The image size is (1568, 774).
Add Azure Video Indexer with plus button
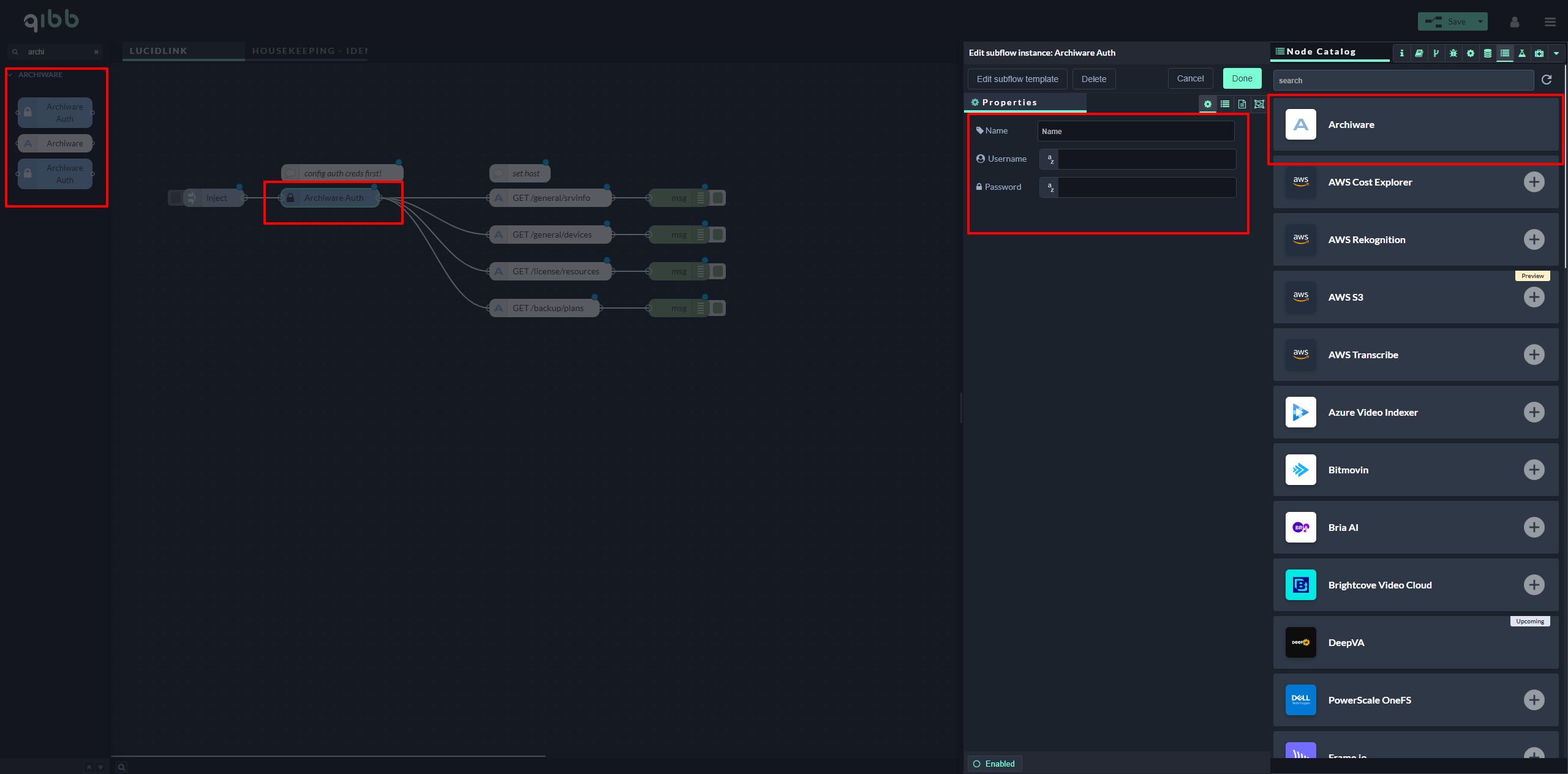tap(1534, 412)
